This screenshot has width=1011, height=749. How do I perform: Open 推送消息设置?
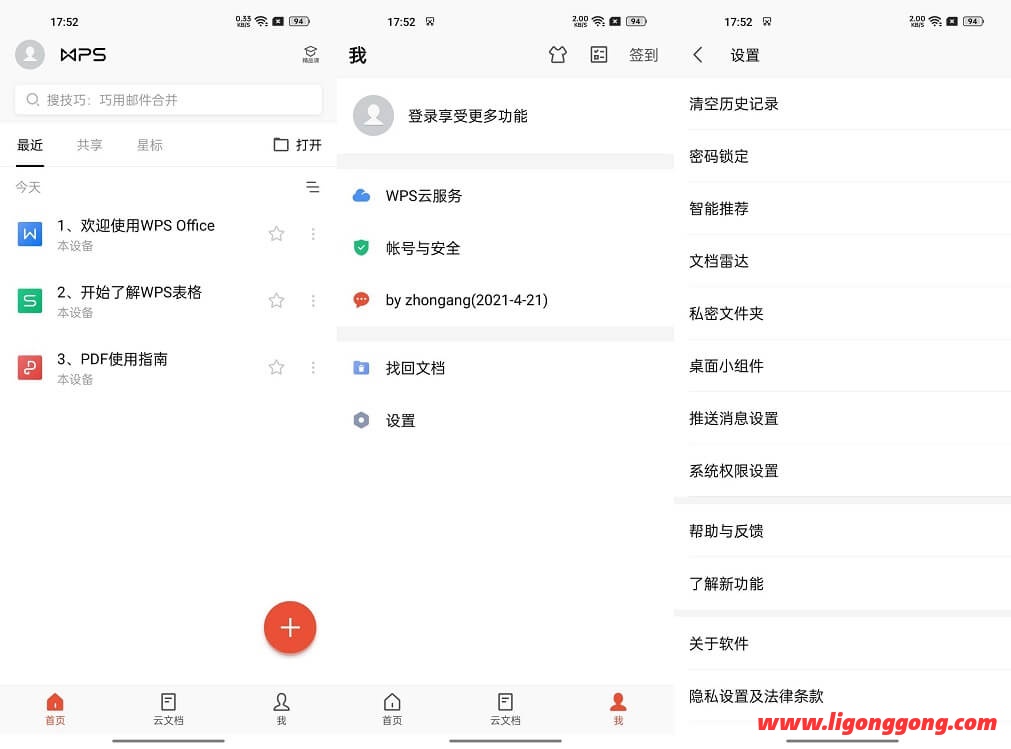843,418
